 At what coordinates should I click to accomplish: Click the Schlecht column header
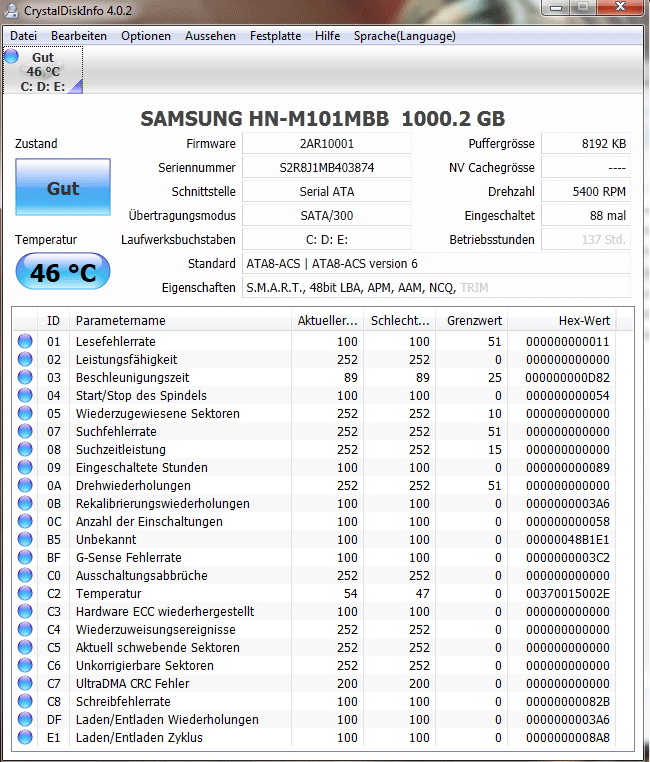[400, 320]
